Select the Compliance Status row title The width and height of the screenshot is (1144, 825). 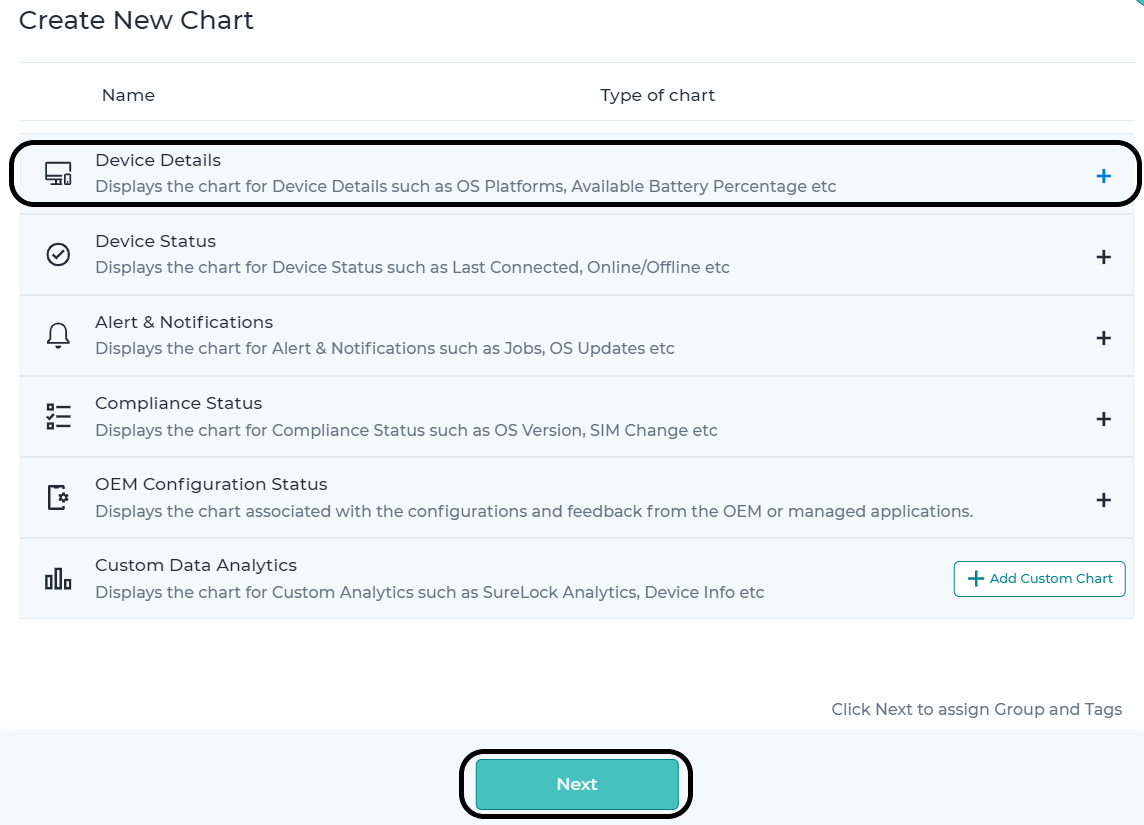[179, 403]
